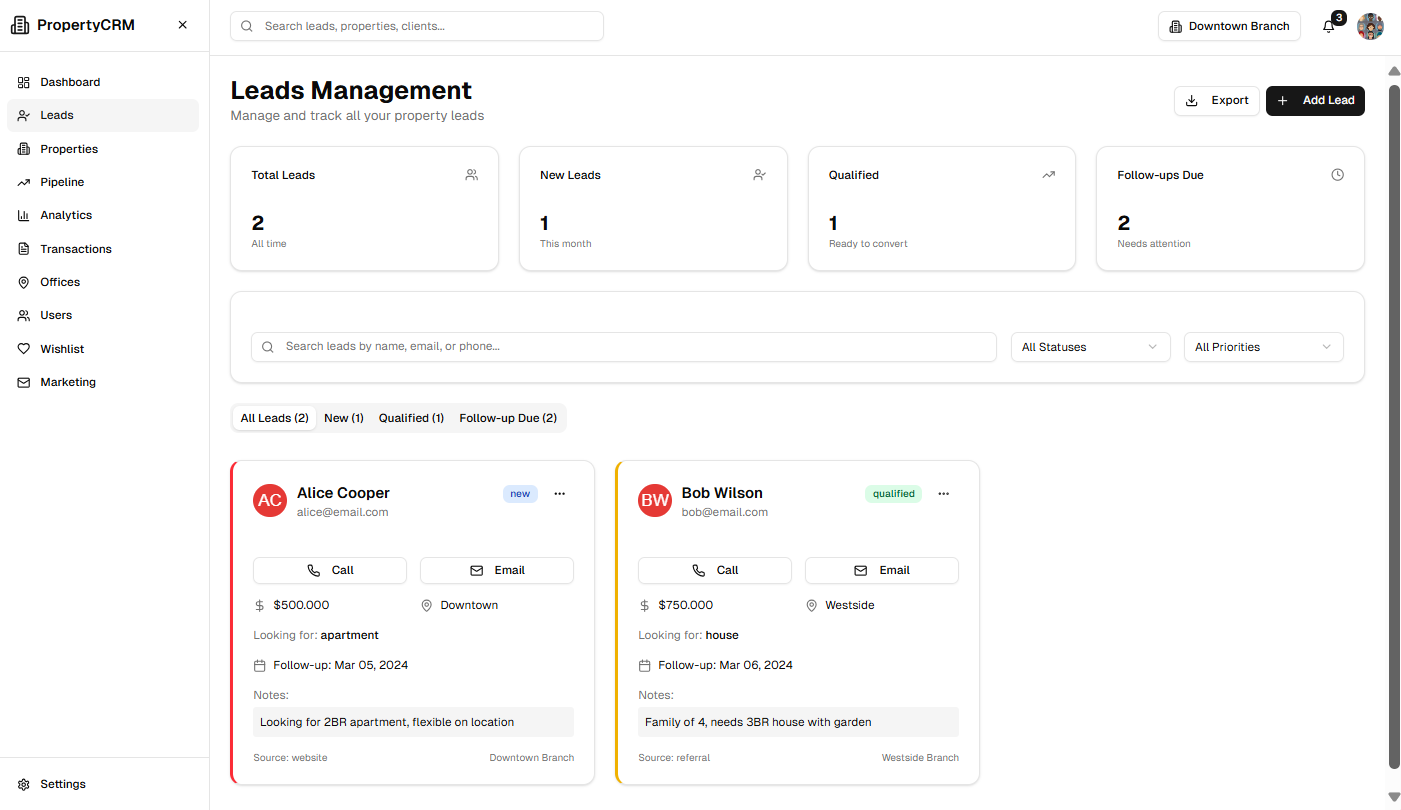Select the Follow-up Due (2) tab
Viewport: 1401px width, 810px height.
508,418
